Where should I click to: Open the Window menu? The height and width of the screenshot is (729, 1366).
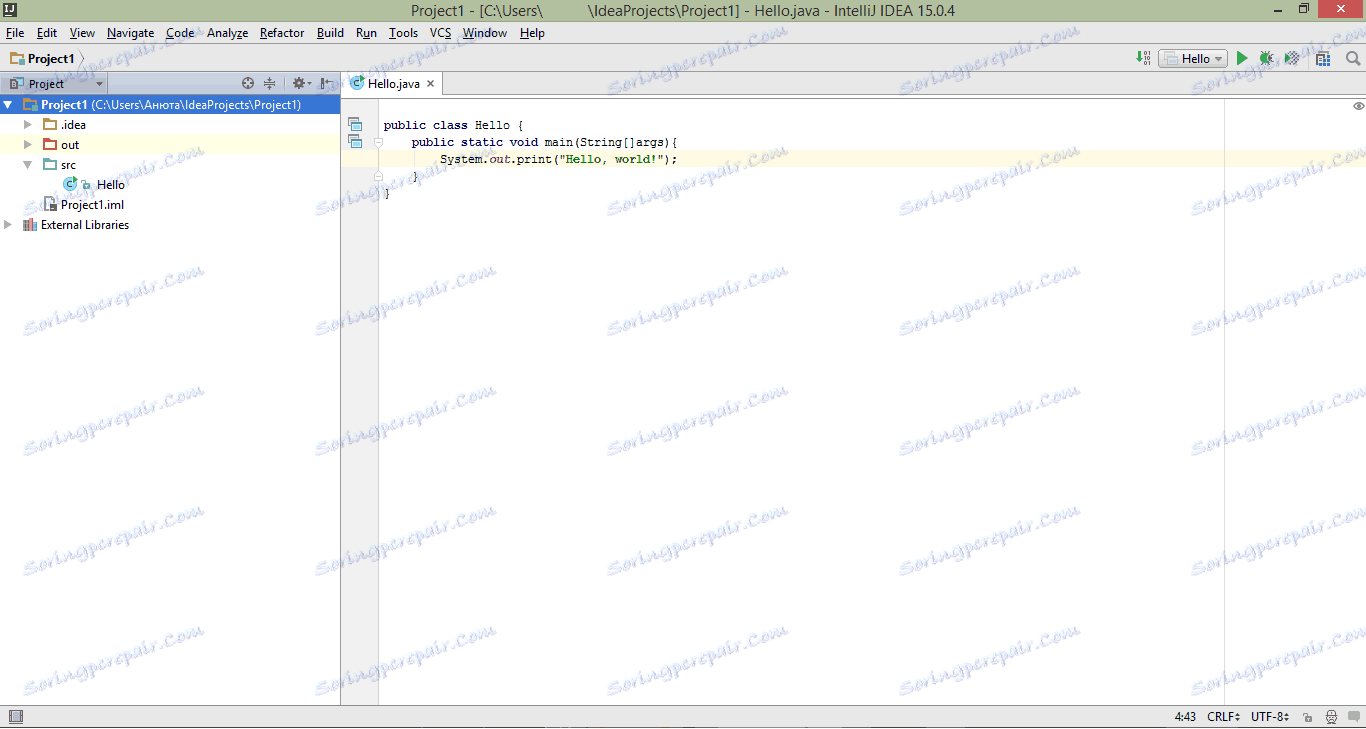tap(485, 33)
